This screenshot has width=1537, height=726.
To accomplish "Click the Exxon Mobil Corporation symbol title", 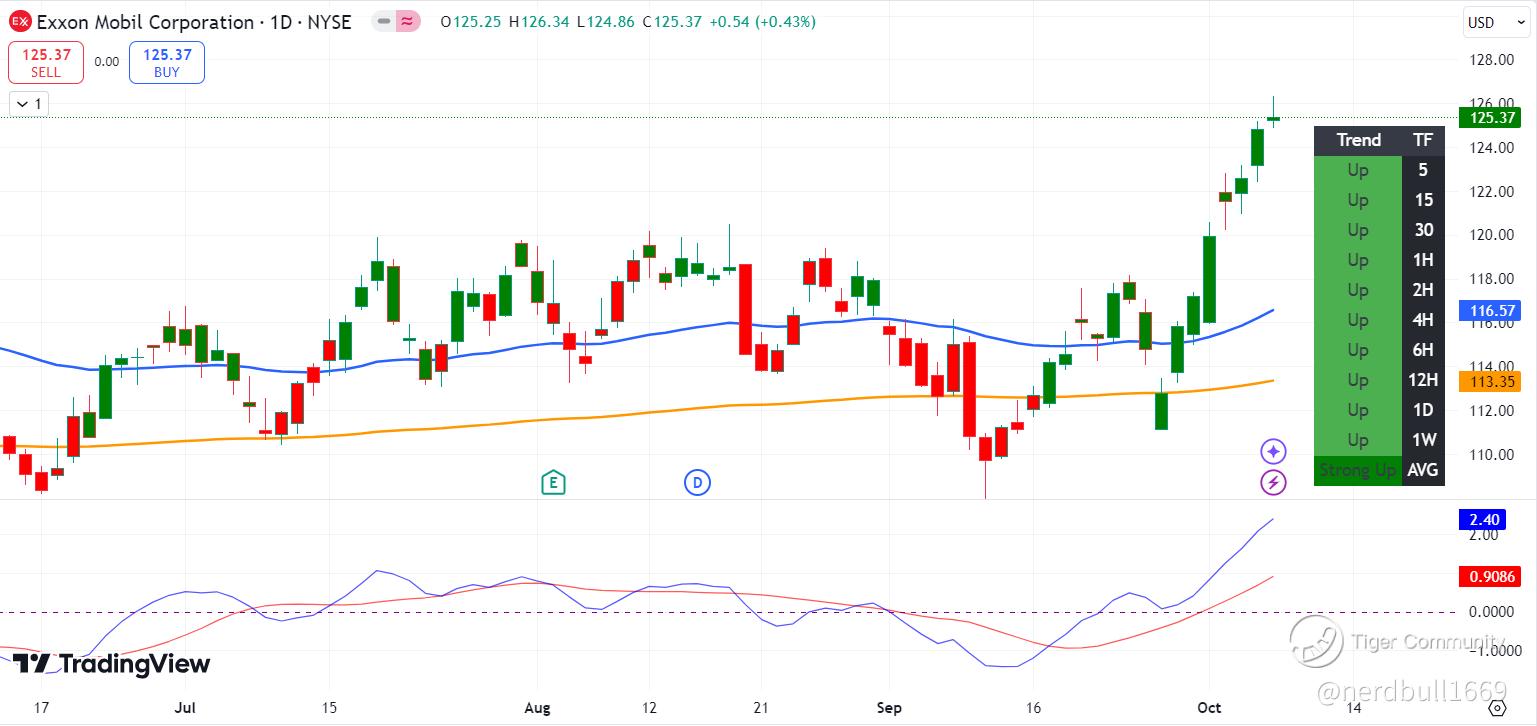I will click(193, 22).
